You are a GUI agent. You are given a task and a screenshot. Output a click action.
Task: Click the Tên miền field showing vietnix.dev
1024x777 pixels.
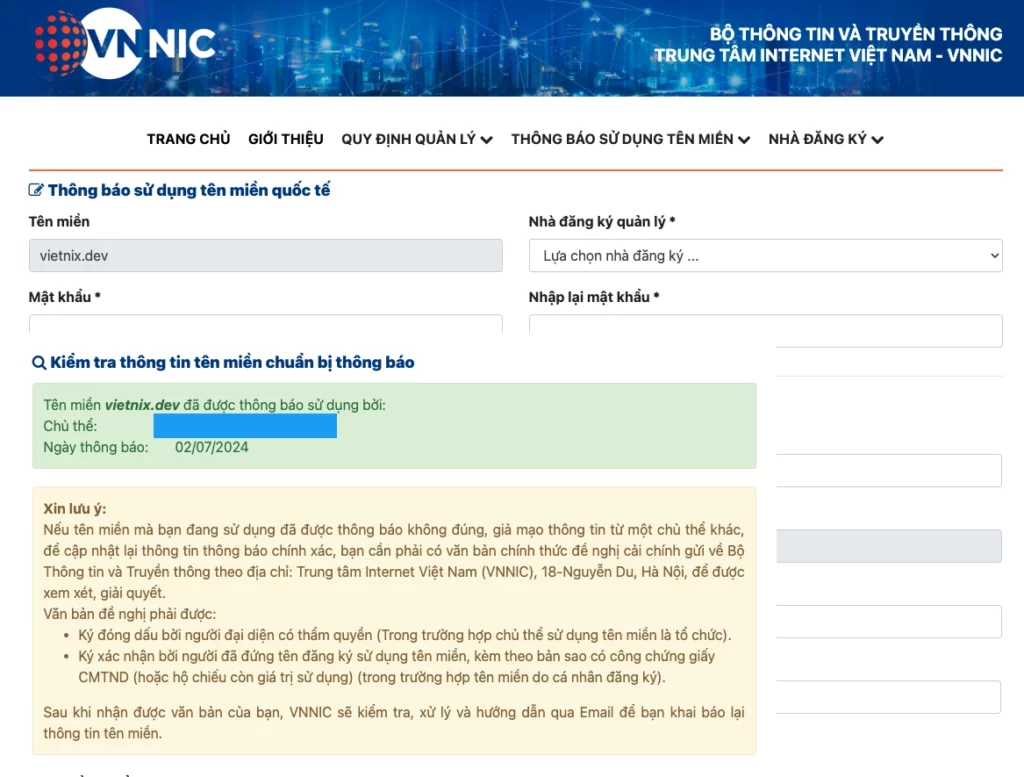(265, 256)
